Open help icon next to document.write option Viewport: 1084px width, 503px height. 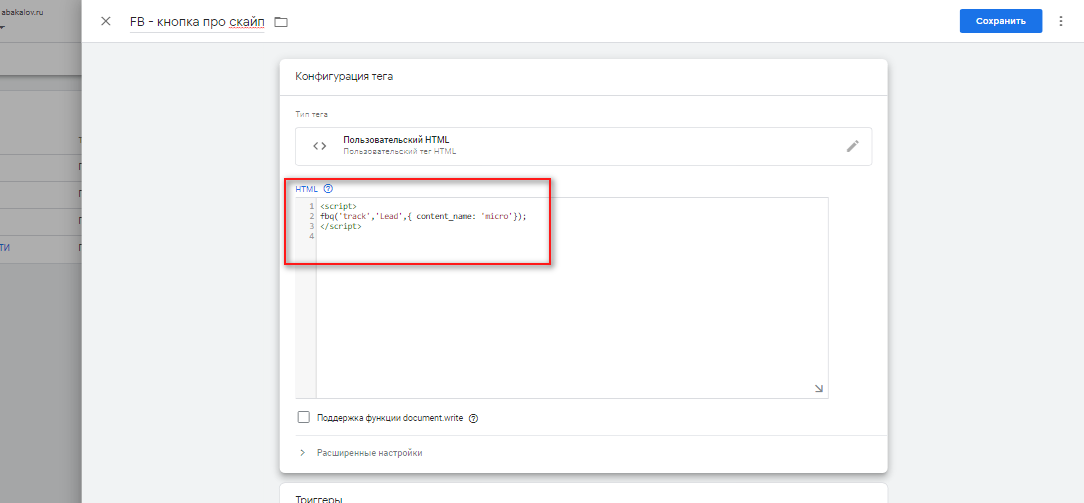474,418
